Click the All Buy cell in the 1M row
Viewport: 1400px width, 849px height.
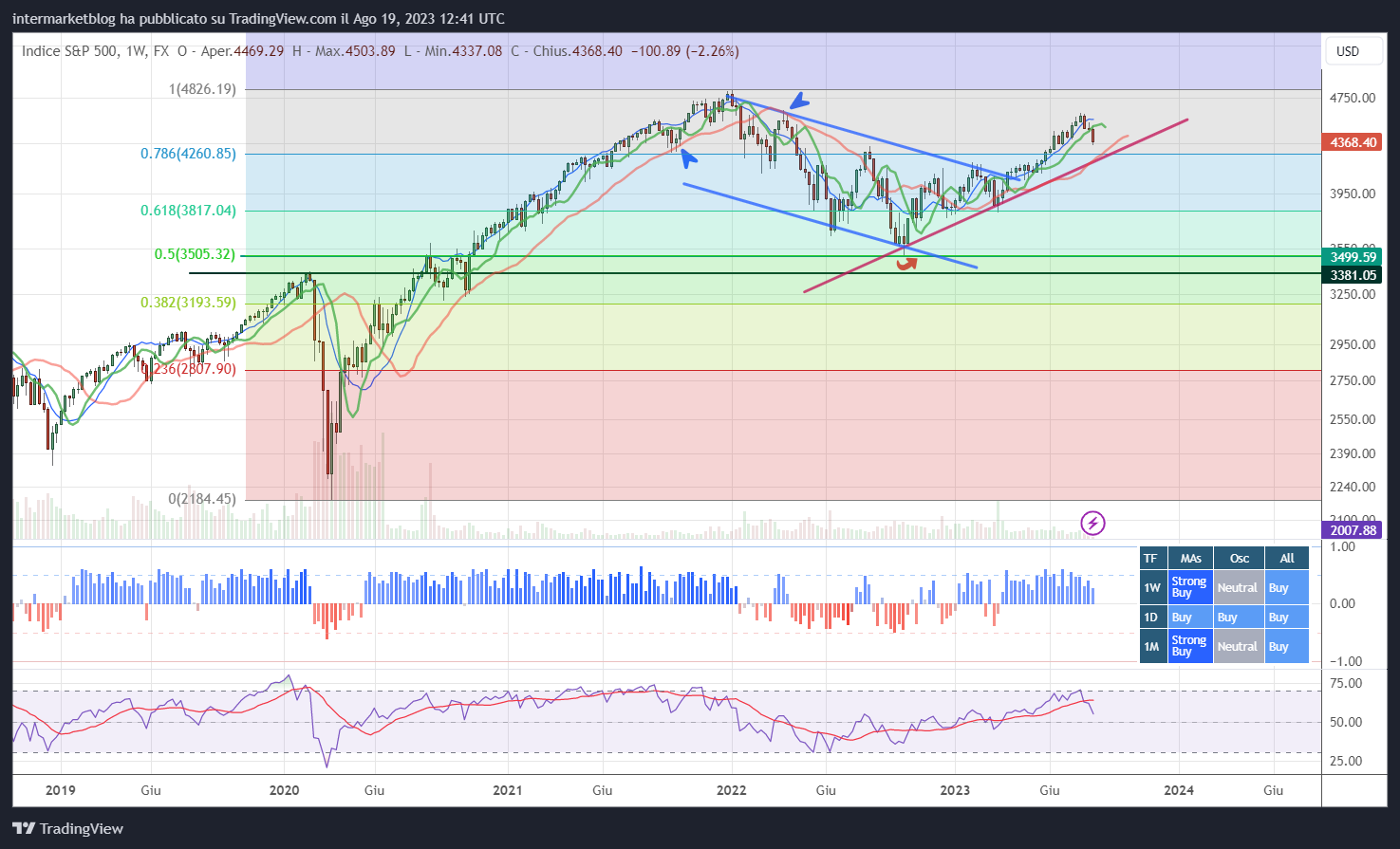1287,647
